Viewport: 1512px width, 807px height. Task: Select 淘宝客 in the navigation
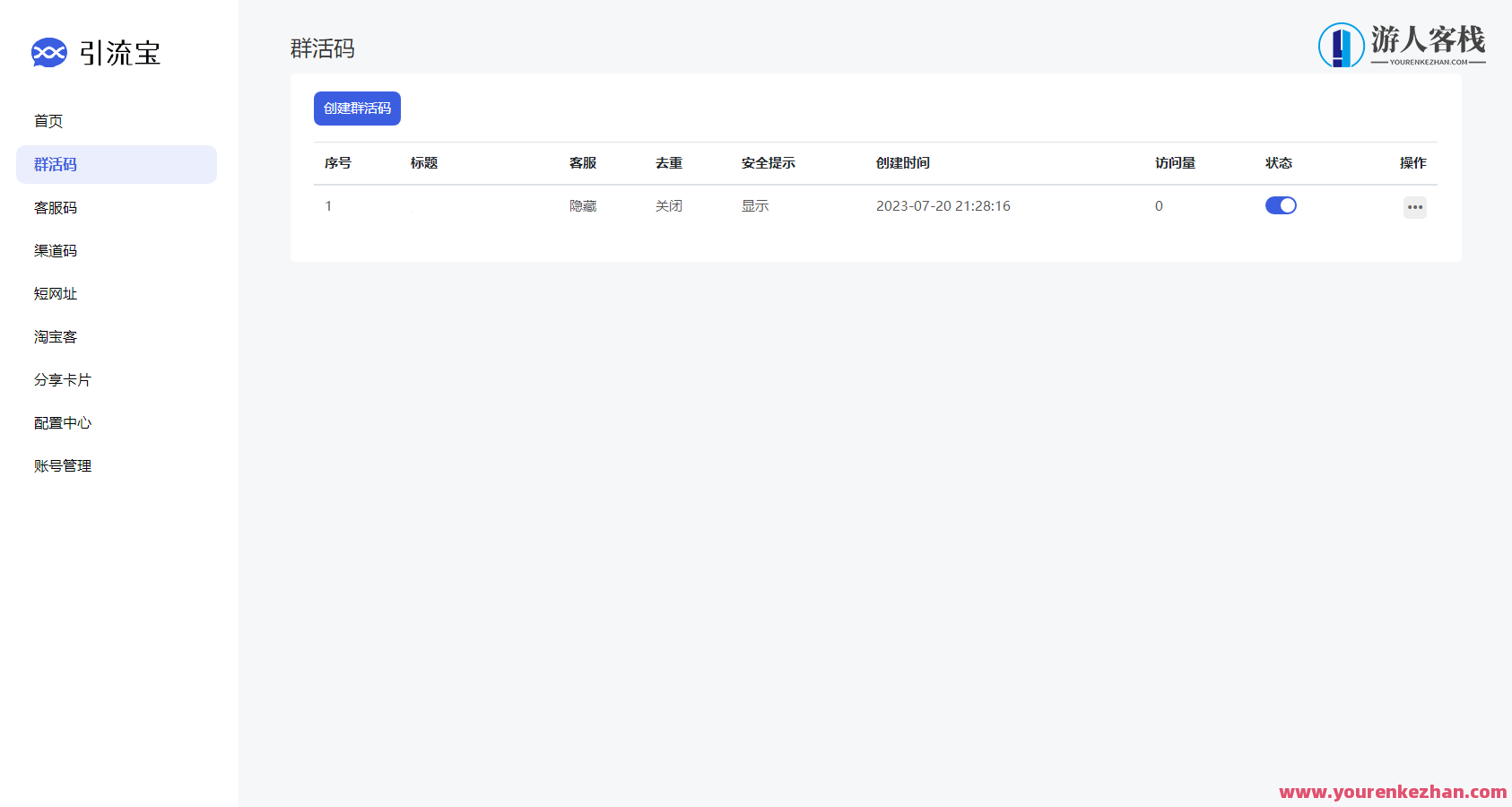coord(55,336)
